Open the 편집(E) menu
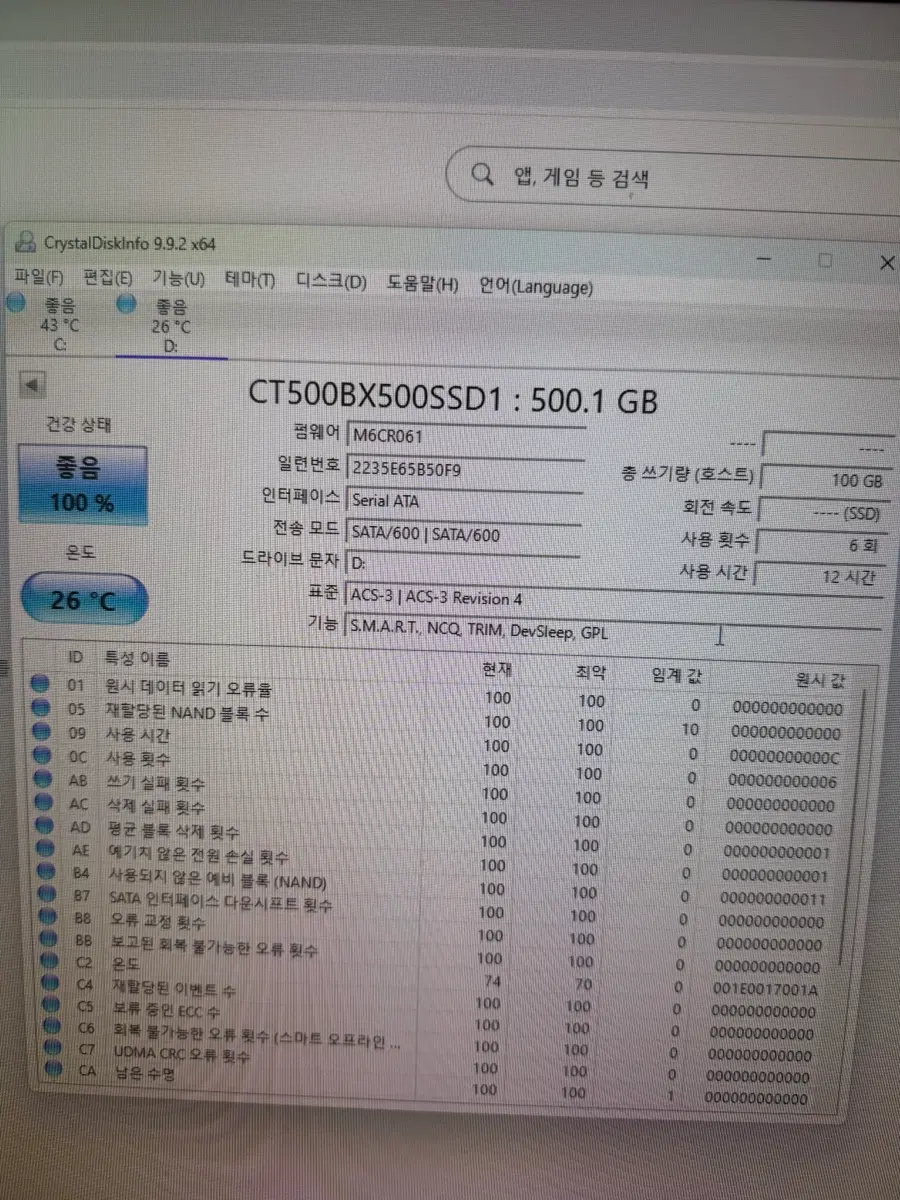 pos(108,278)
